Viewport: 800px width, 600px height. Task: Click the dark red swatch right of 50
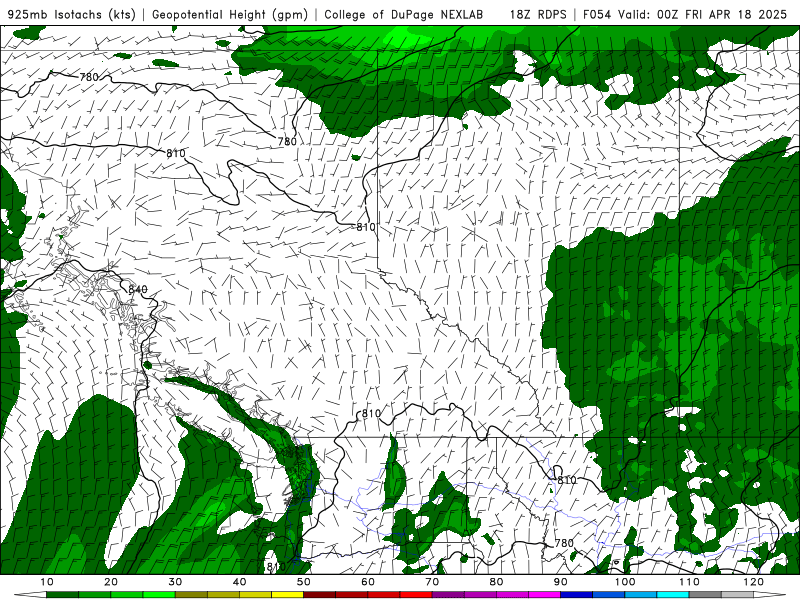click(x=319, y=595)
